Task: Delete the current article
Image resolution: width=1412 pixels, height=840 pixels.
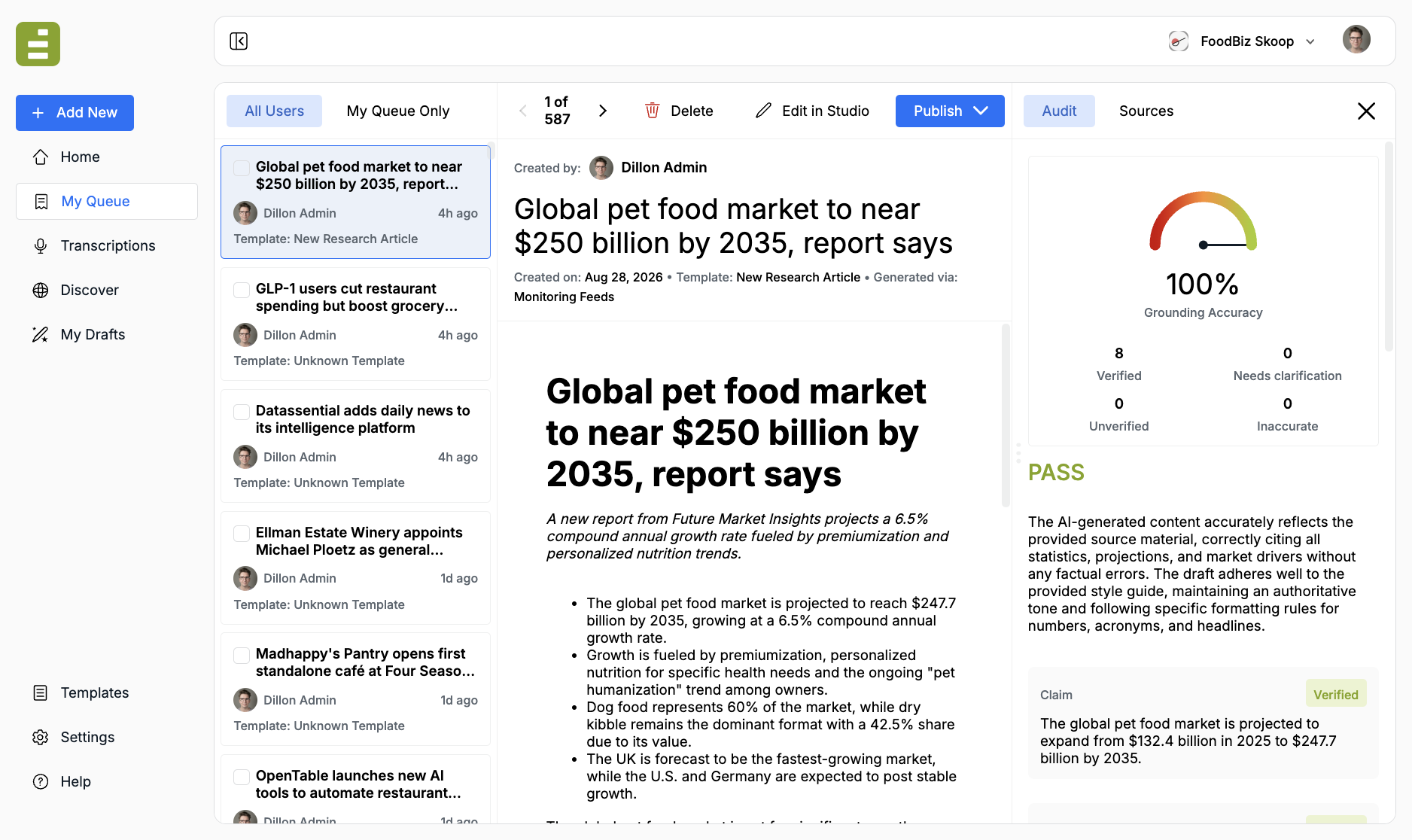Action: [679, 111]
